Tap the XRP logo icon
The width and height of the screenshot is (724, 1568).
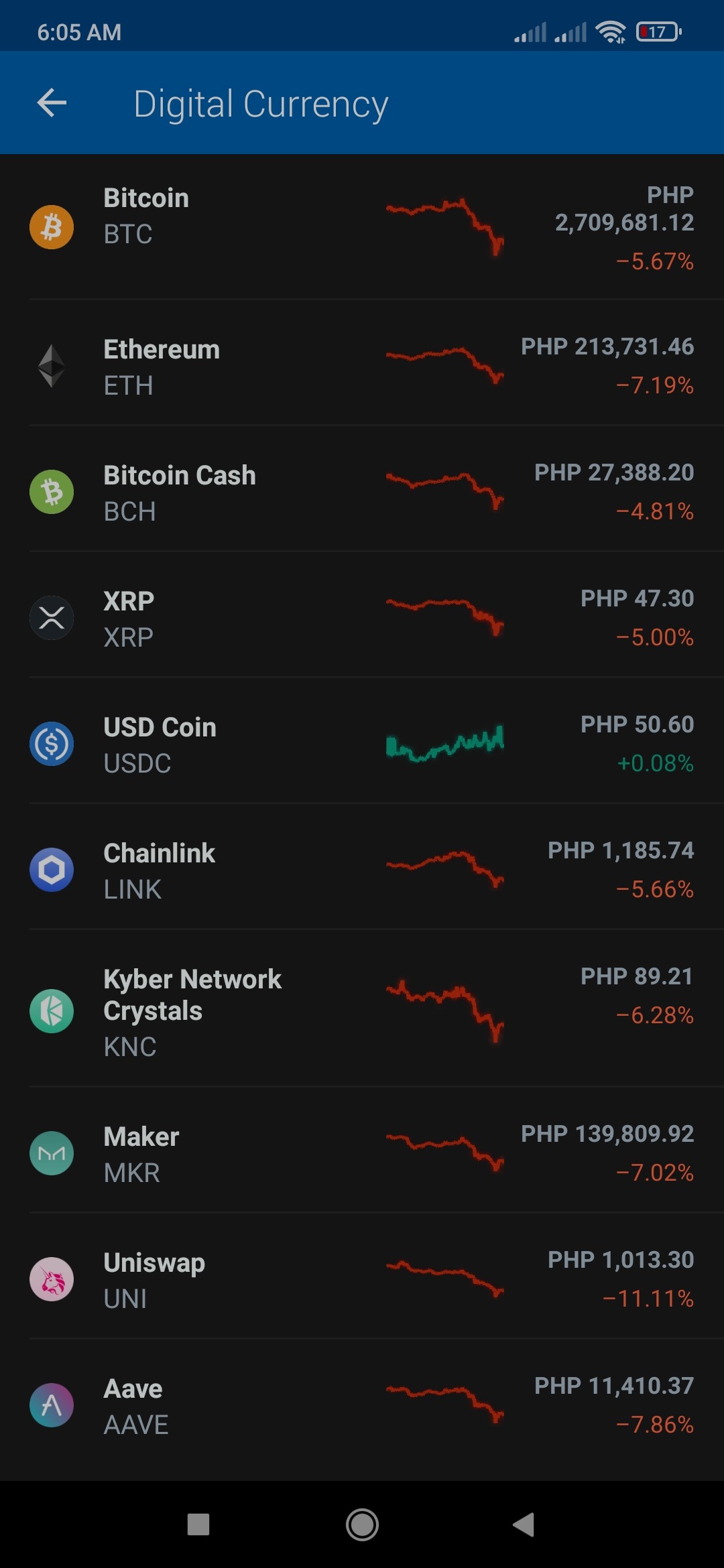click(52, 618)
